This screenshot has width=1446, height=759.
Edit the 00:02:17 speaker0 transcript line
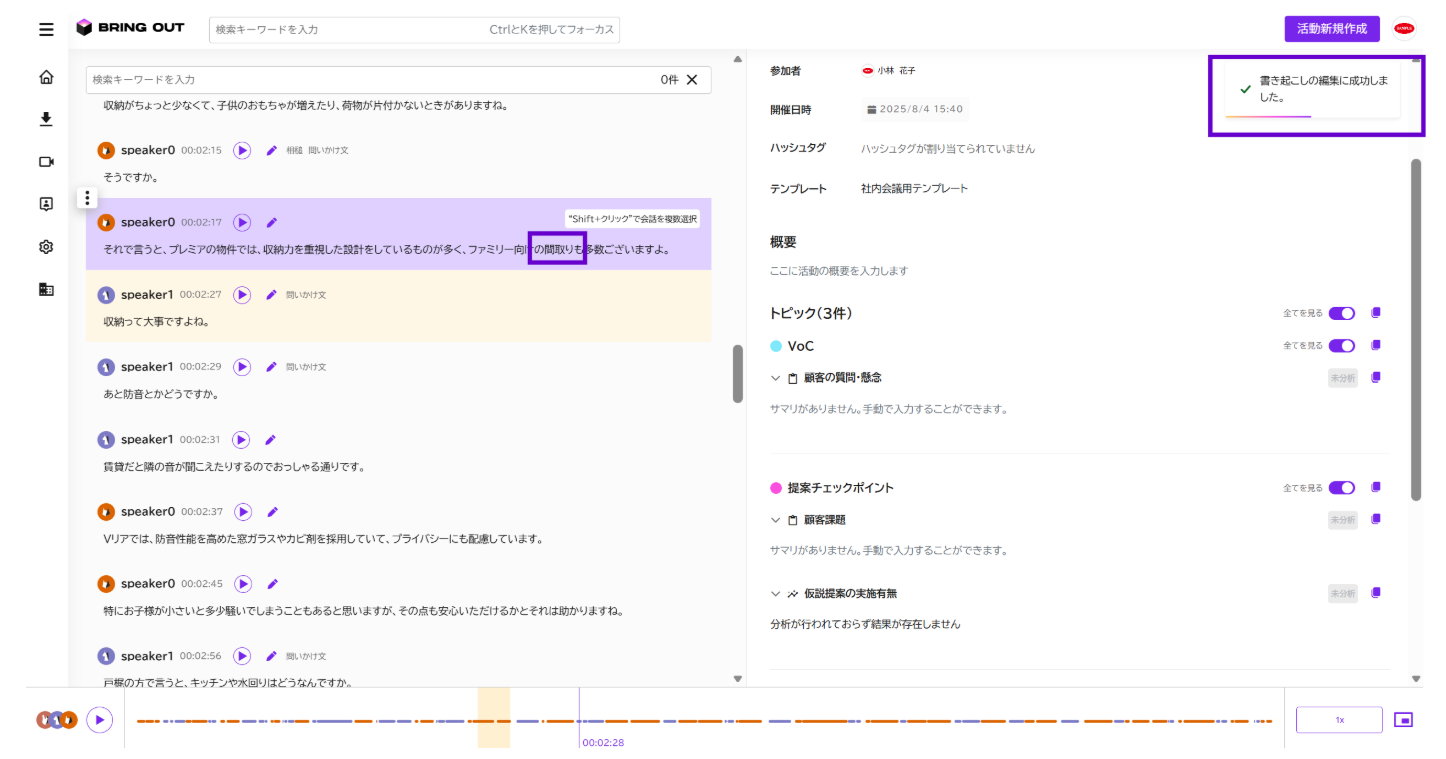(x=272, y=222)
